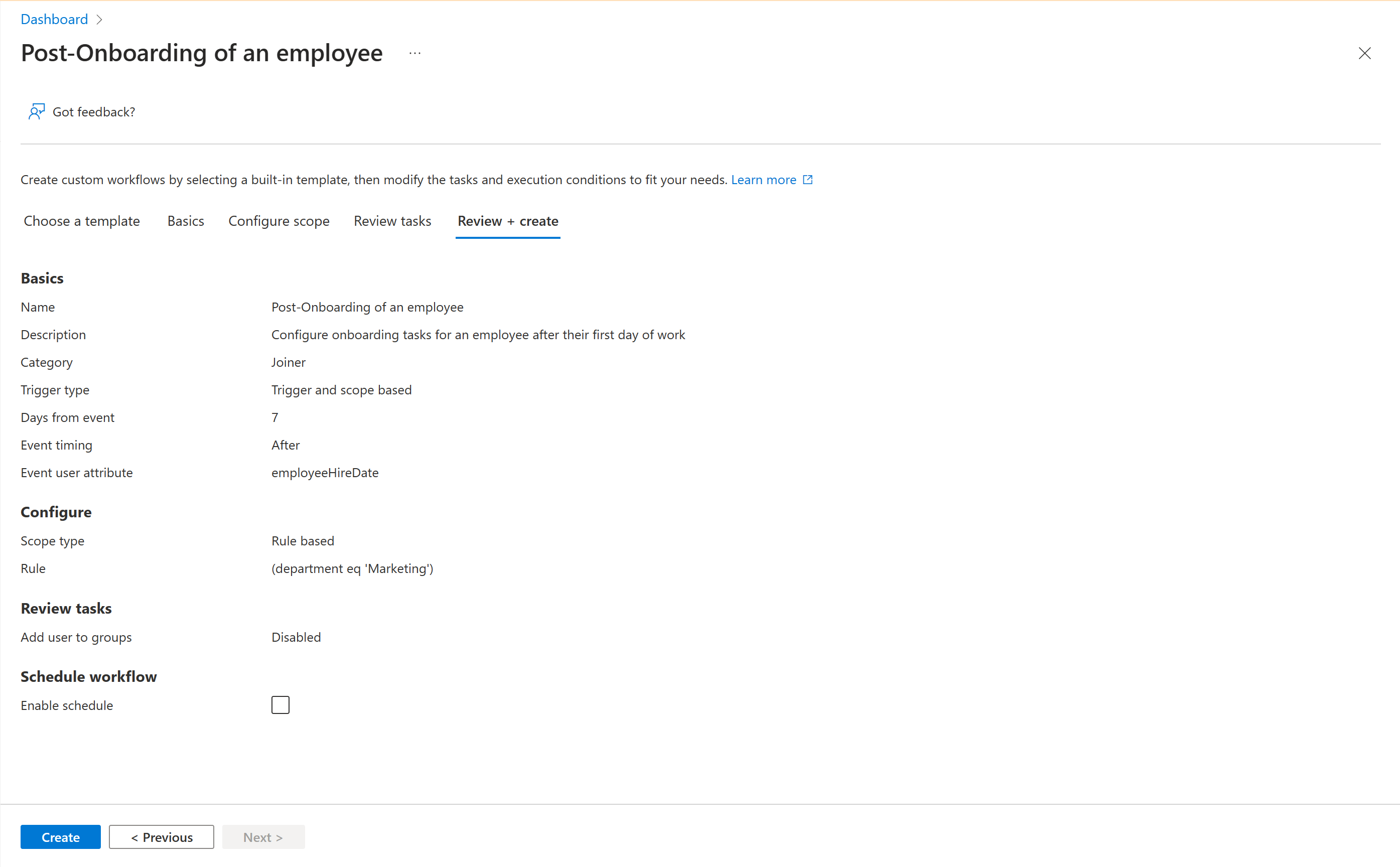The height and width of the screenshot is (867, 1400).
Task: Click the feedback icon button
Action: (36, 111)
